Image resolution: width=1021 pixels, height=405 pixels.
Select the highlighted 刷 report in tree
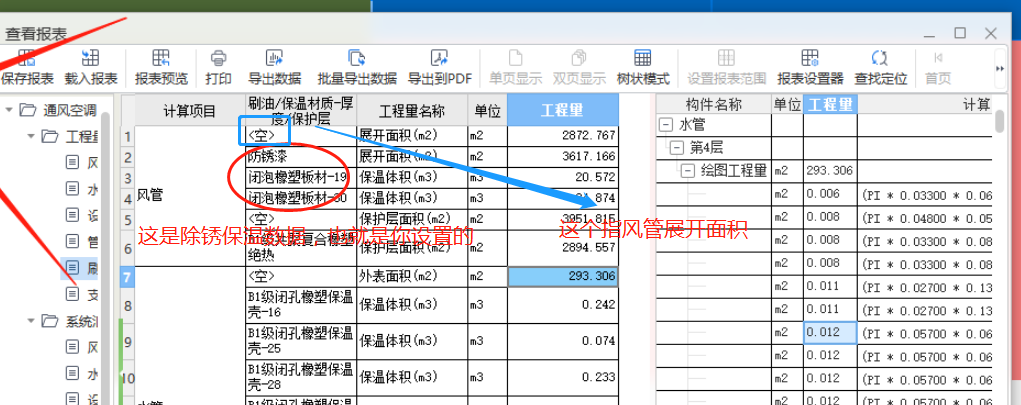point(81,268)
